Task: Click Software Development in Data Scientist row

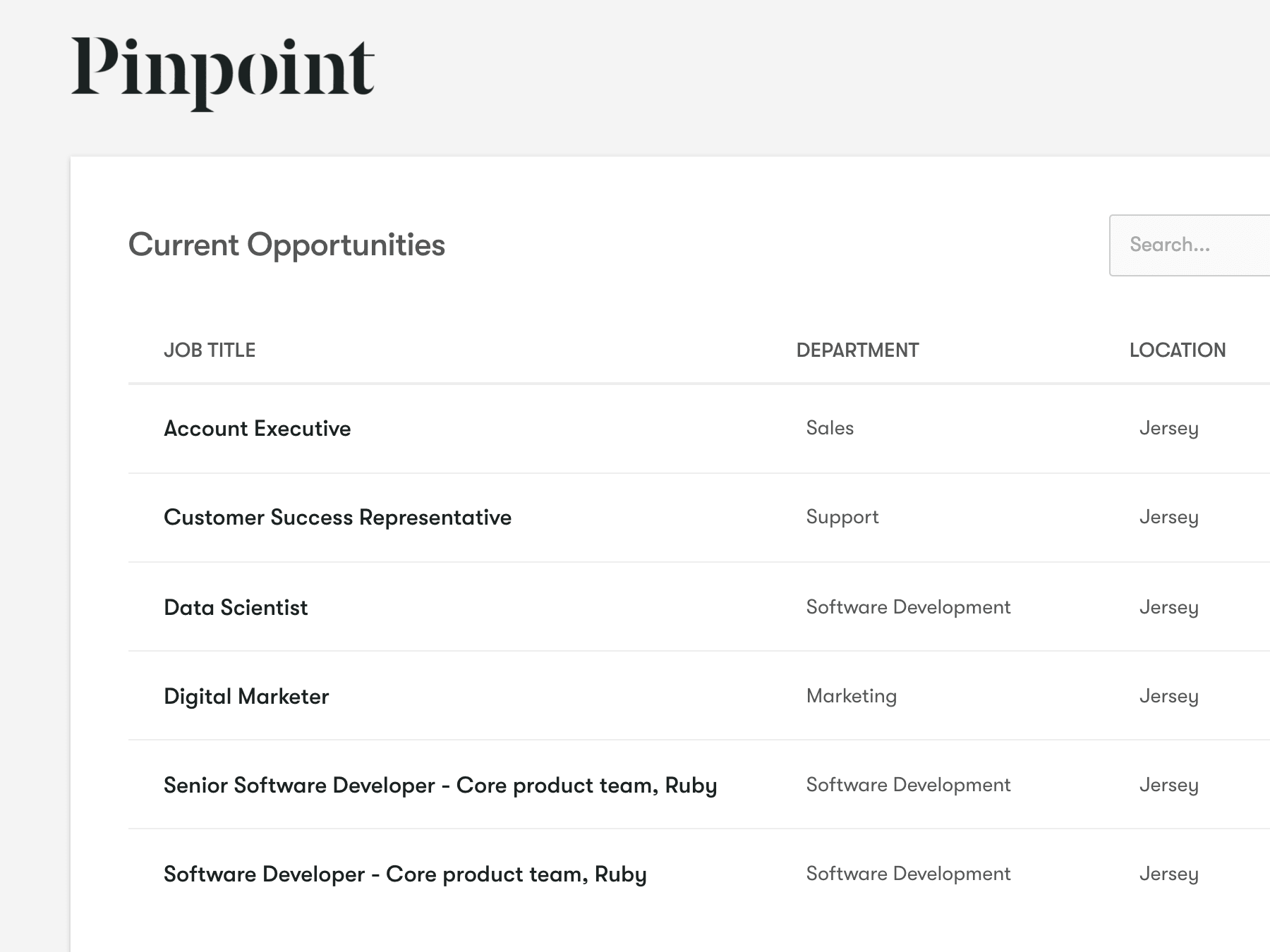Action: pos(908,607)
